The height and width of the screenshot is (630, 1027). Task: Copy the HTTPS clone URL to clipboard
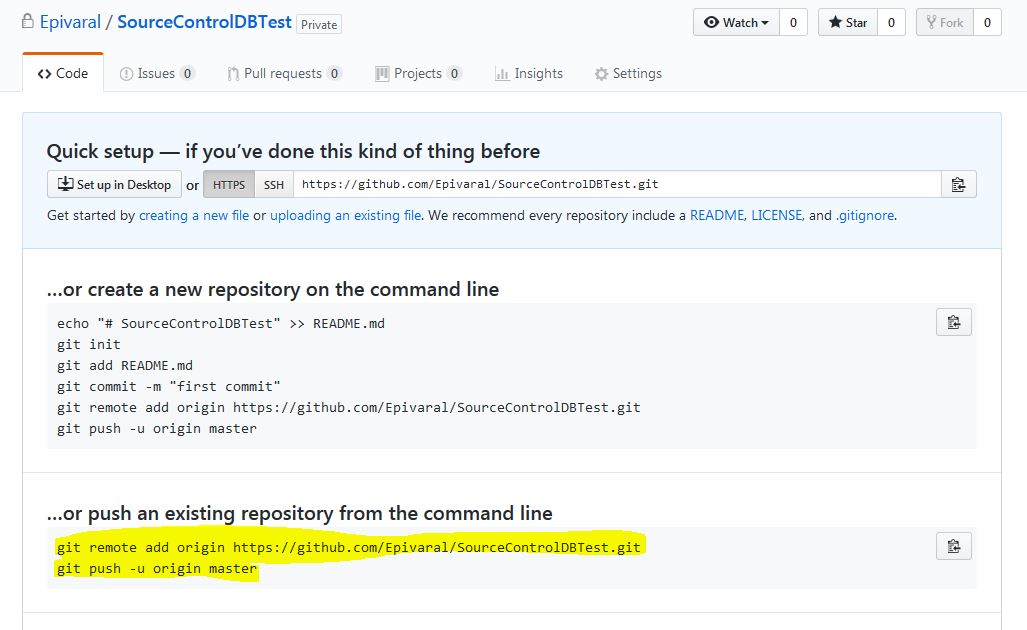(x=958, y=184)
